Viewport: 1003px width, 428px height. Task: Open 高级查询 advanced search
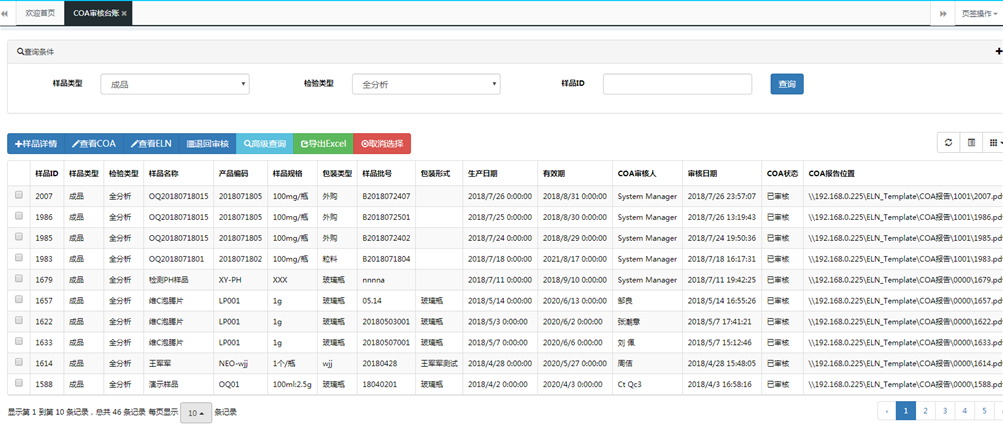[x=265, y=143]
